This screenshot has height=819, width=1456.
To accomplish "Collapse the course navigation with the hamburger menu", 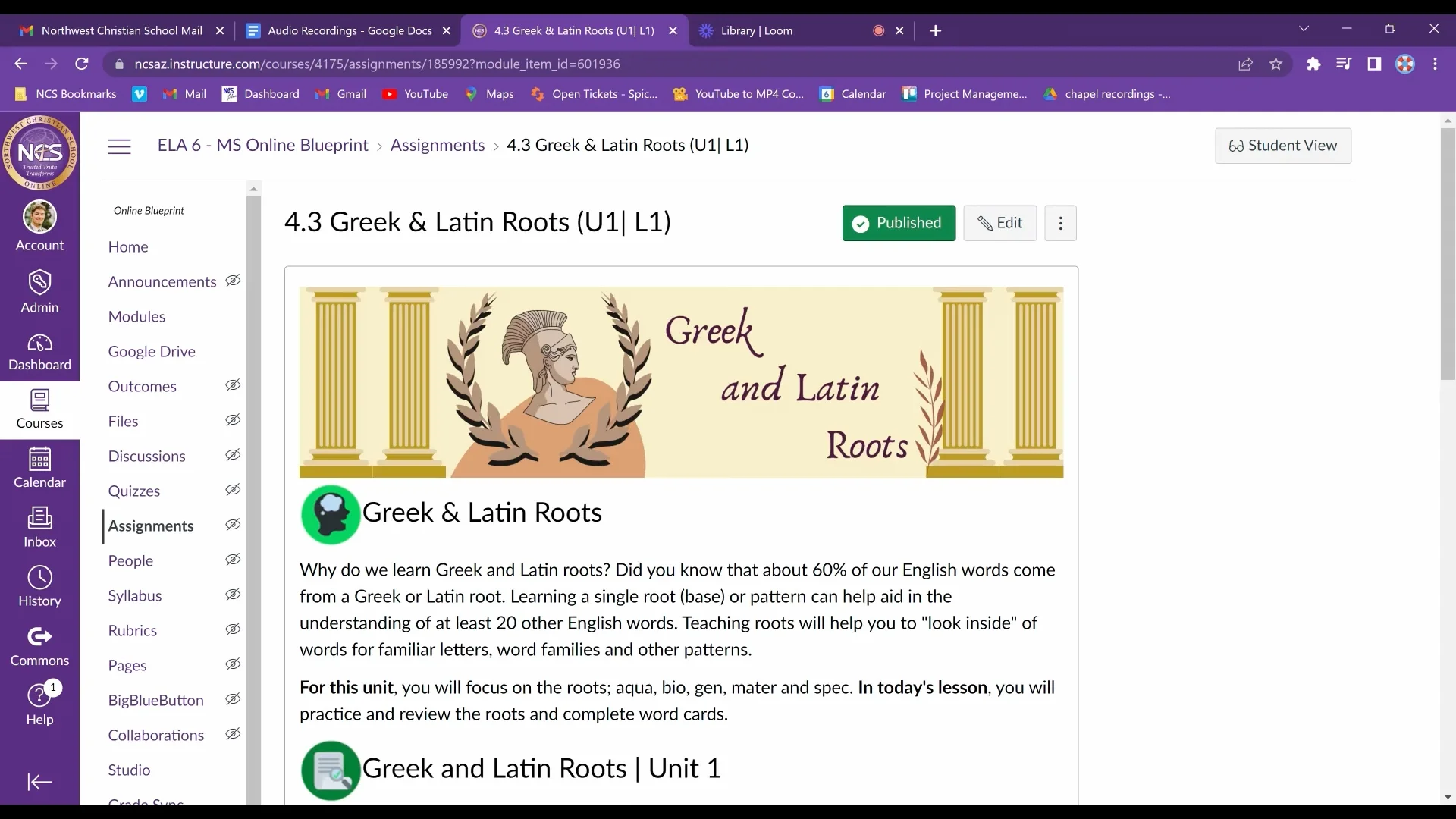I will [119, 146].
